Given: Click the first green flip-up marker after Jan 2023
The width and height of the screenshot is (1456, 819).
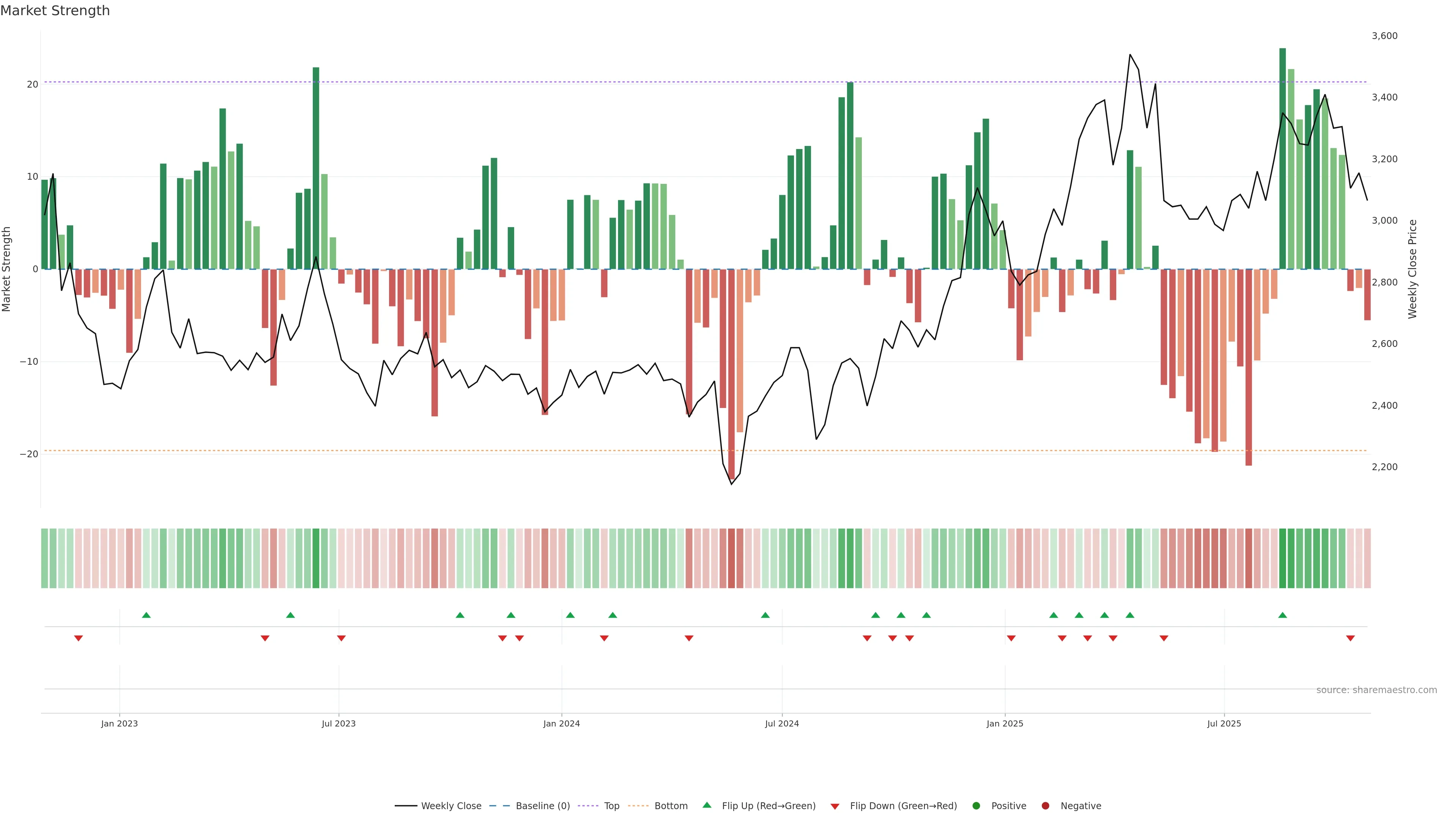Looking at the screenshot, I should [x=146, y=615].
